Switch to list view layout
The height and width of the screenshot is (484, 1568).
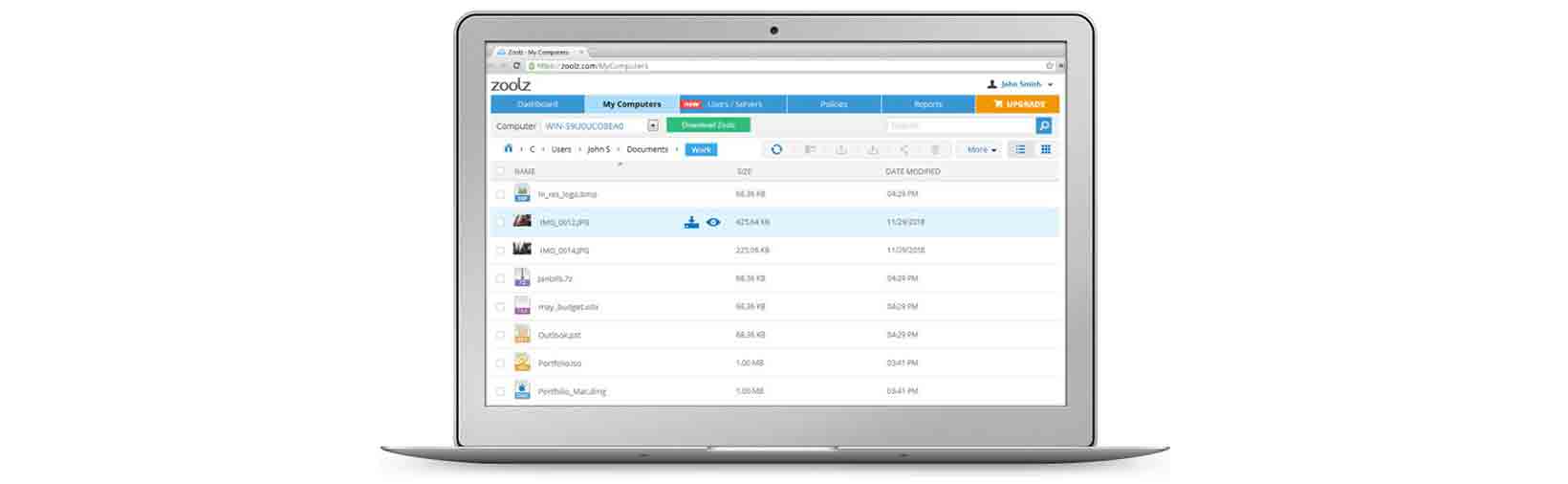[x=1020, y=149]
